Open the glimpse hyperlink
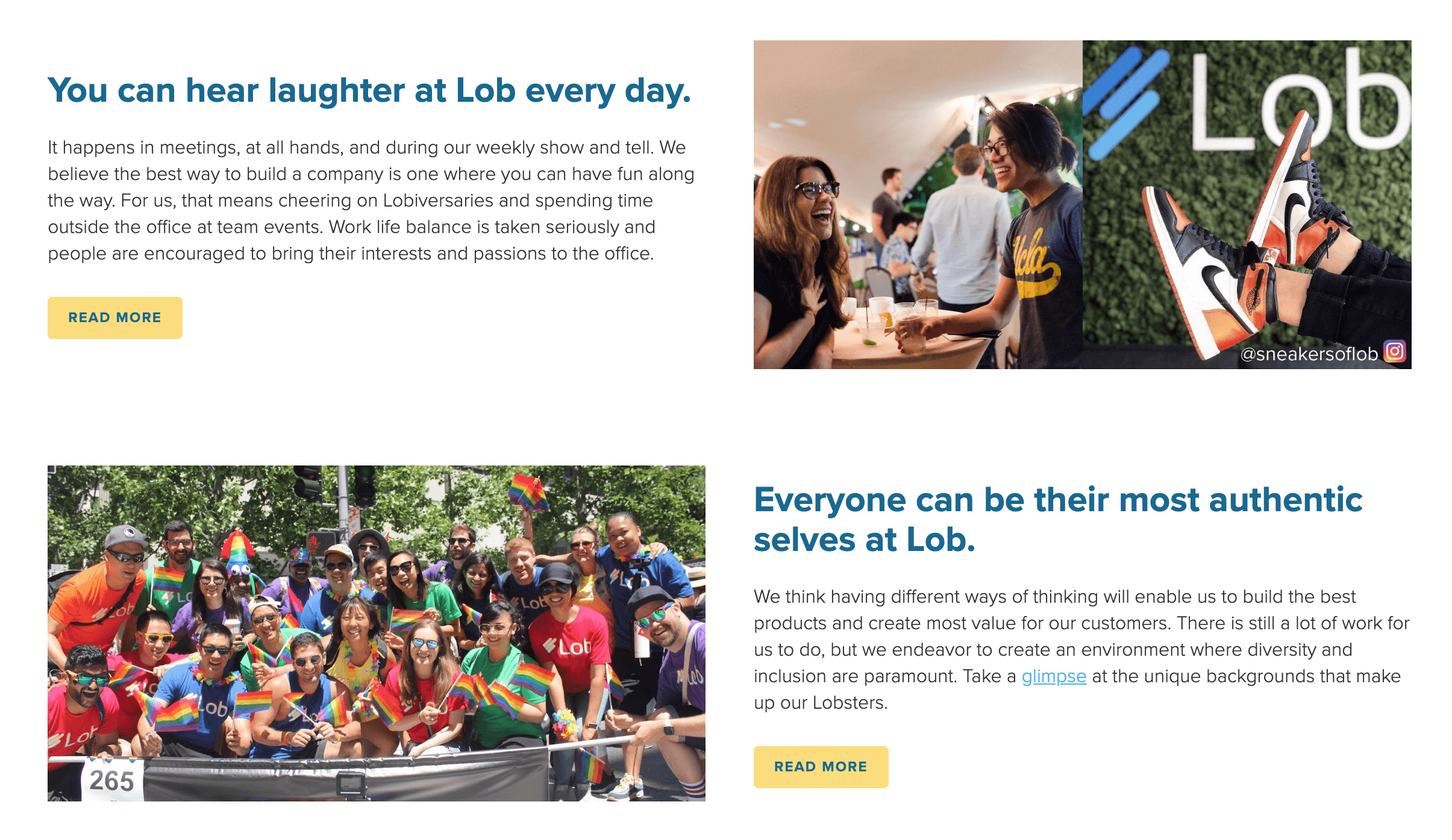Image resolution: width=1452 pixels, height=840 pixels. [x=1054, y=676]
